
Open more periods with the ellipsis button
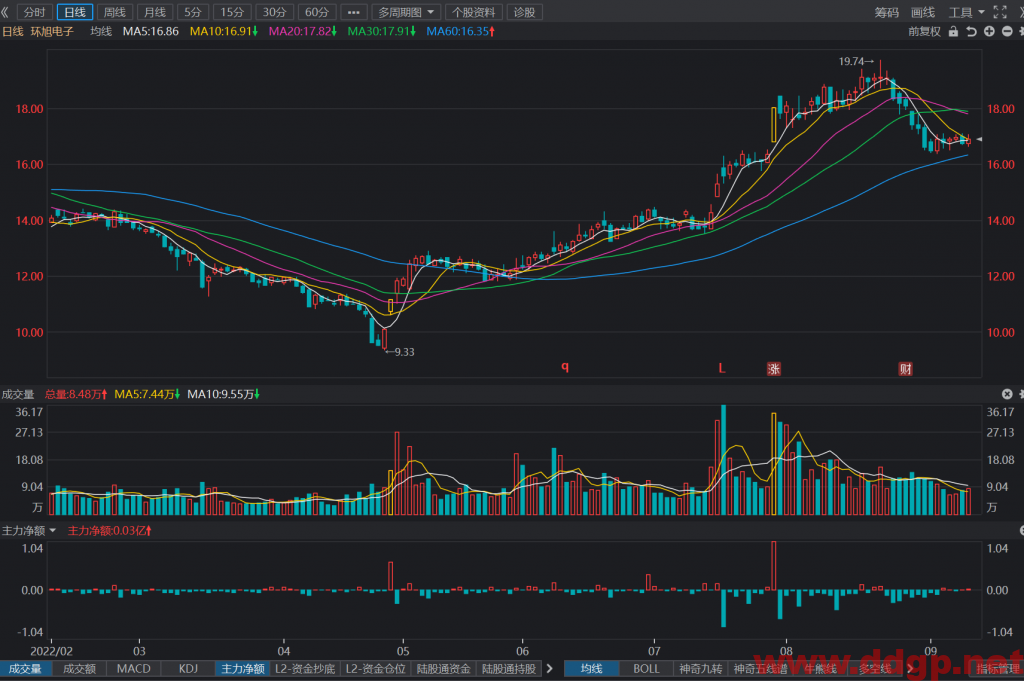click(353, 12)
